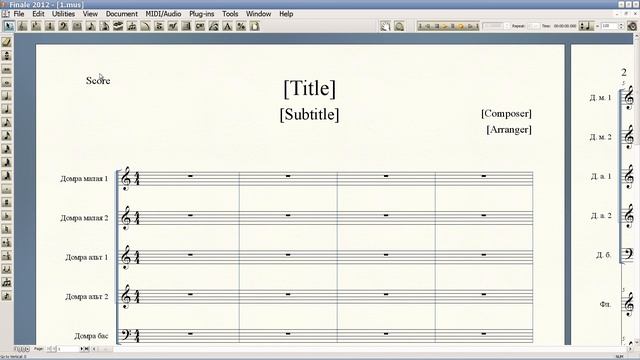Click the tempo value field
This screenshot has height=360, width=640.
610,26
